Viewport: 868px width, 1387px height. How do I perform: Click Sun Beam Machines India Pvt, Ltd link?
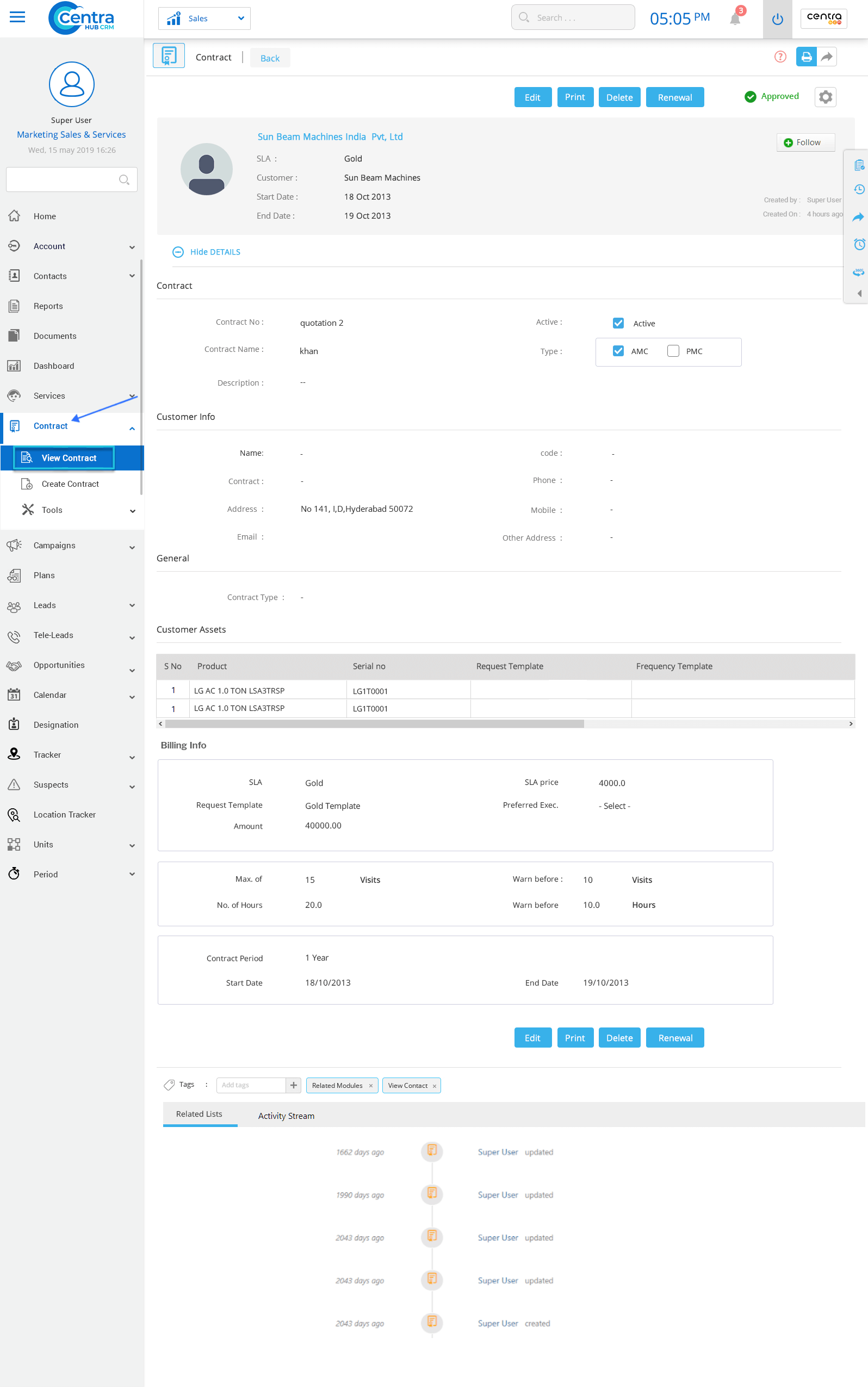click(x=330, y=137)
